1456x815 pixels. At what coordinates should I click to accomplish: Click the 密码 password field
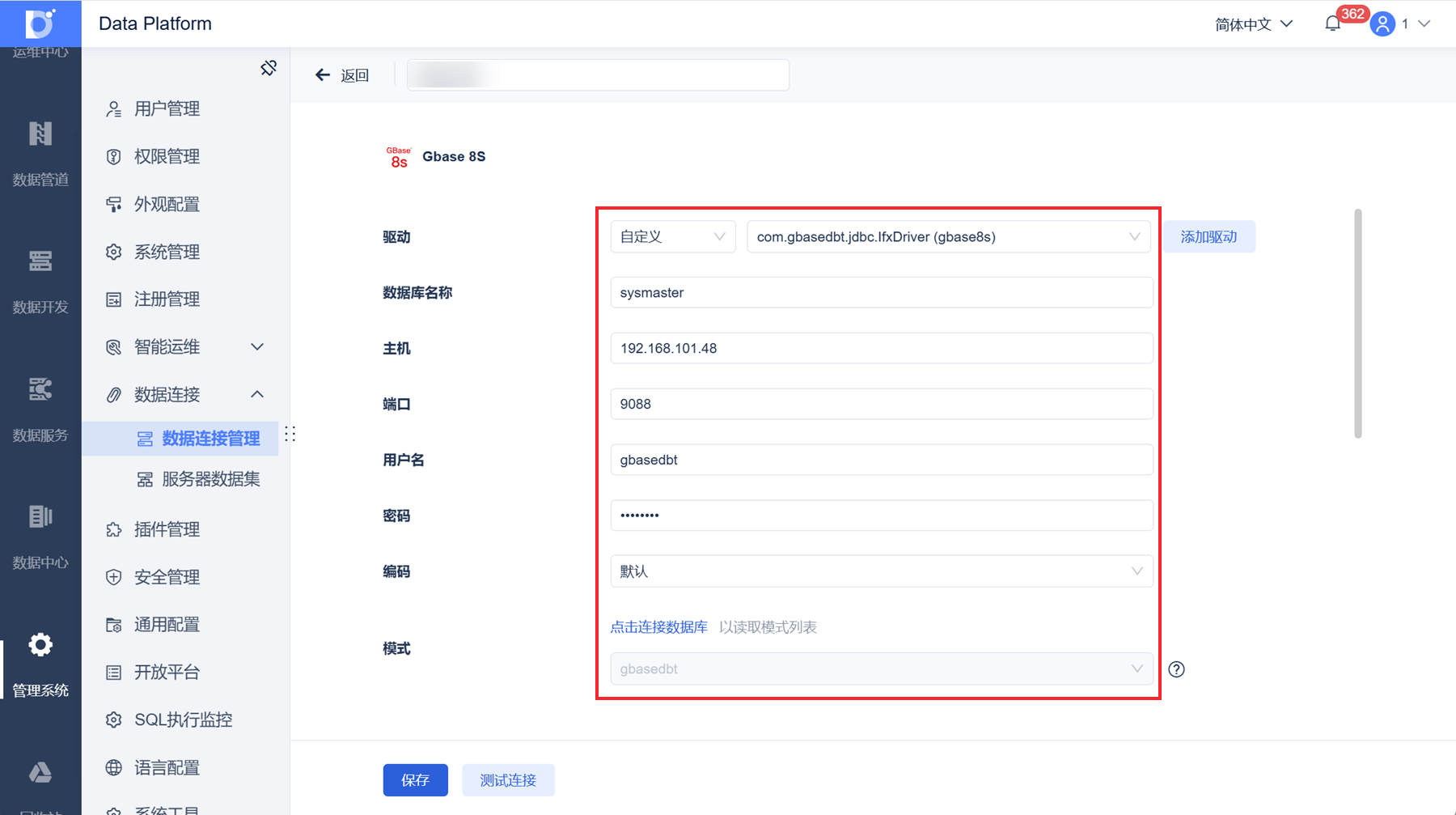click(882, 516)
